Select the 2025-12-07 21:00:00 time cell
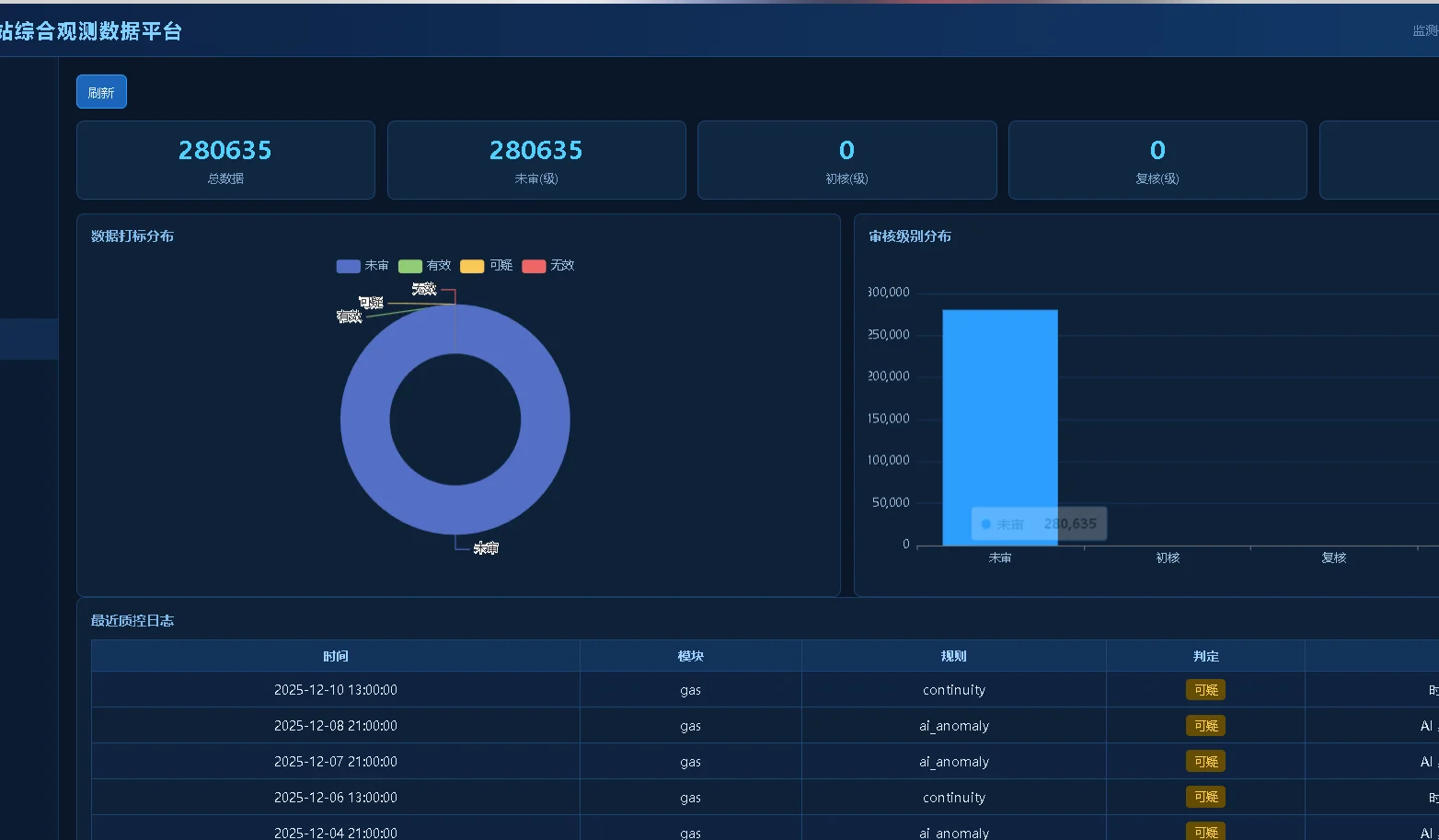Viewport: 1439px width, 840px height. [336, 762]
